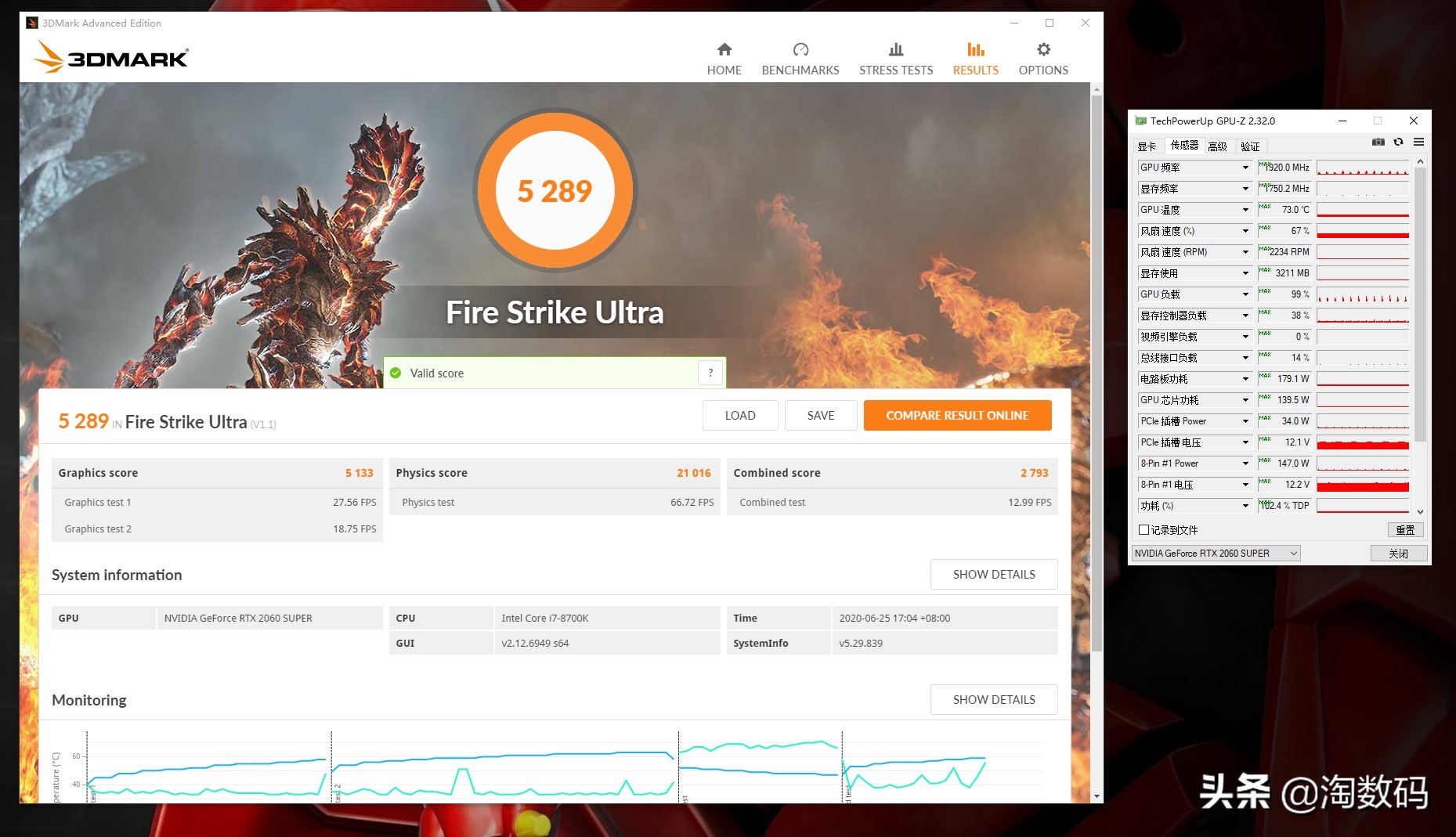
Task: Click the 关闭 close button in GPU-Z
Action: (1399, 554)
